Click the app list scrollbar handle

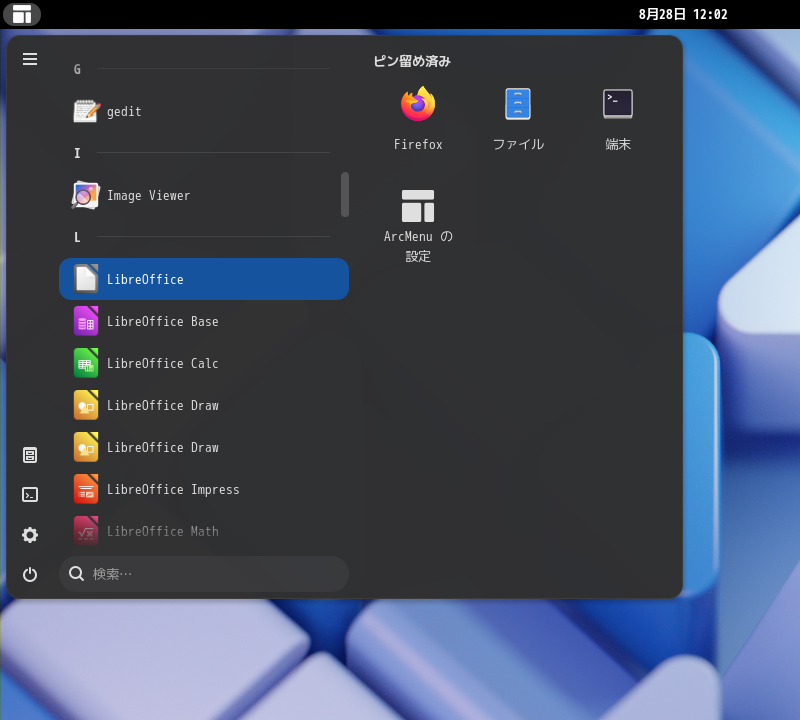(x=345, y=194)
